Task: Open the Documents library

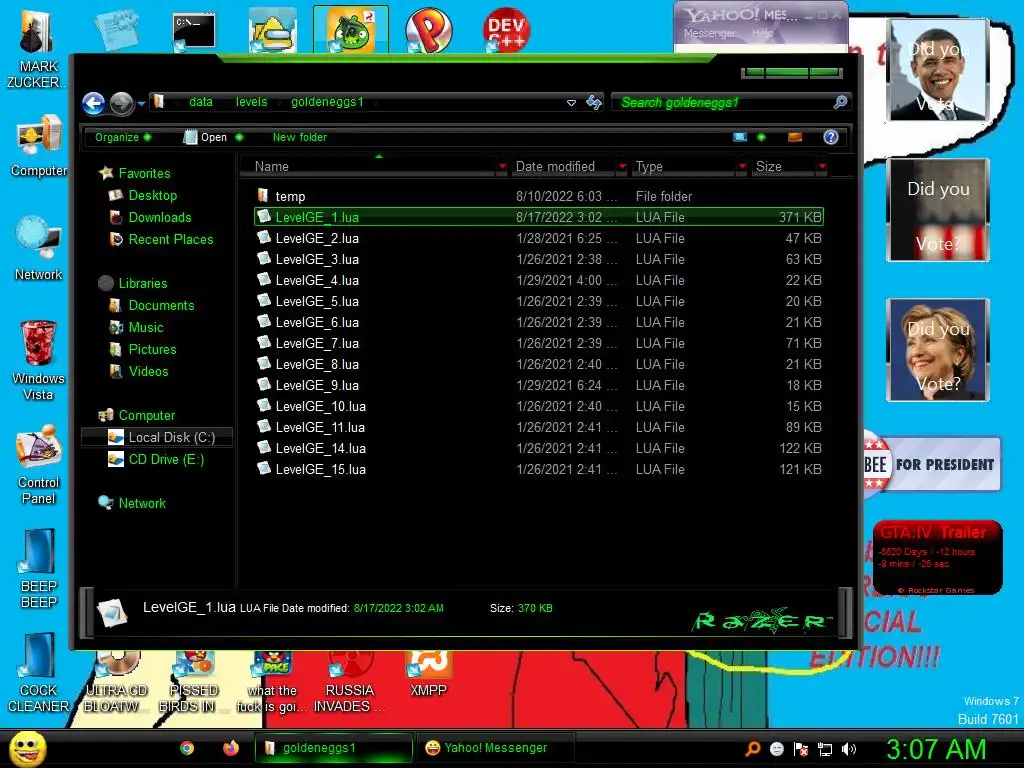Action: (161, 306)
